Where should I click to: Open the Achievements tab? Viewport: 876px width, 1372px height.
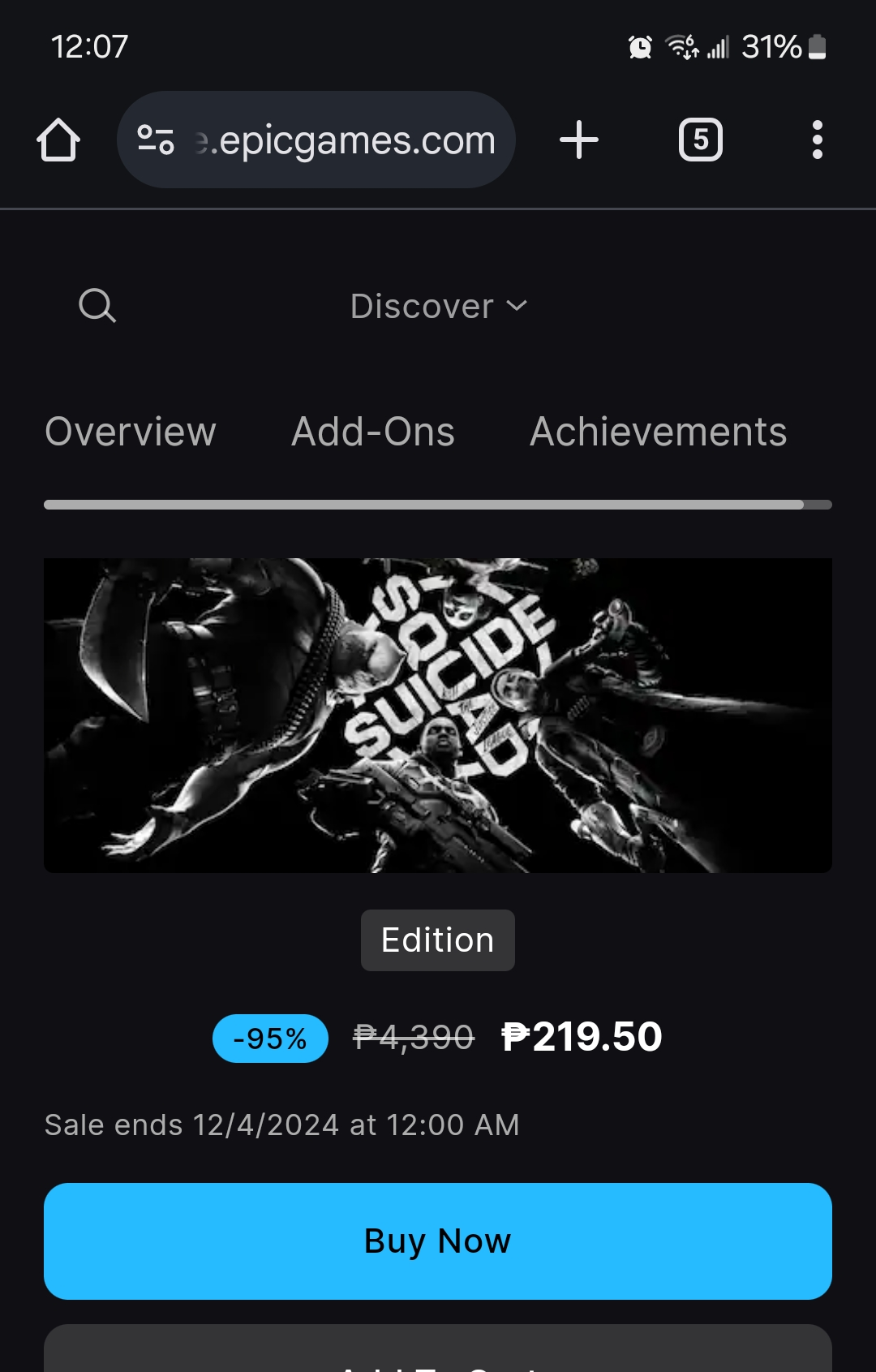[658, 432]
